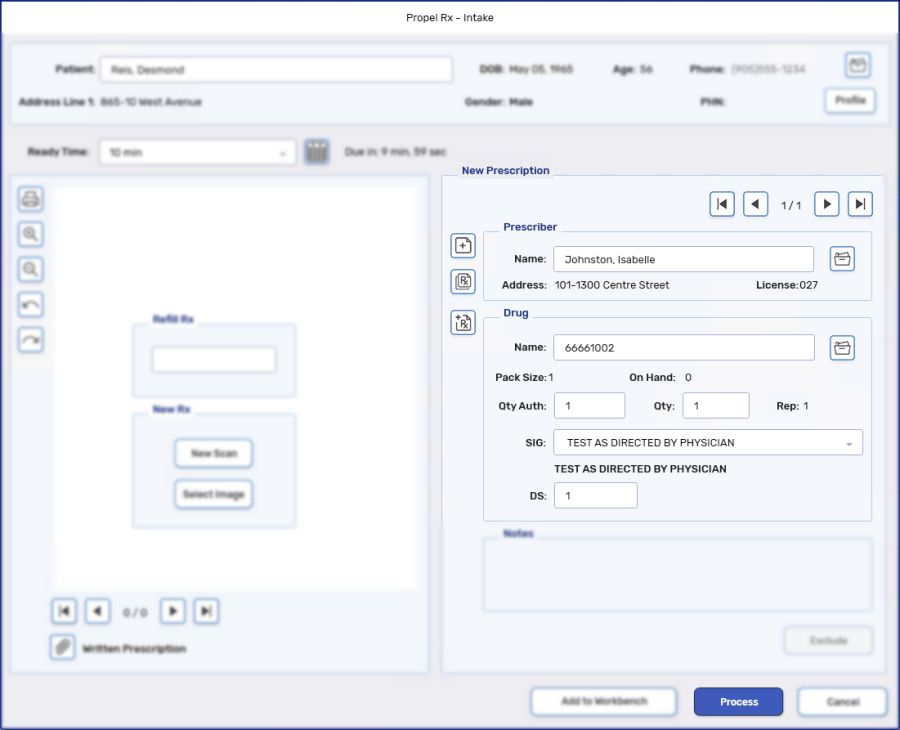Rotate the scanned image counter-clockwise
The image size is (900, 730).
[x=31, y=305]
